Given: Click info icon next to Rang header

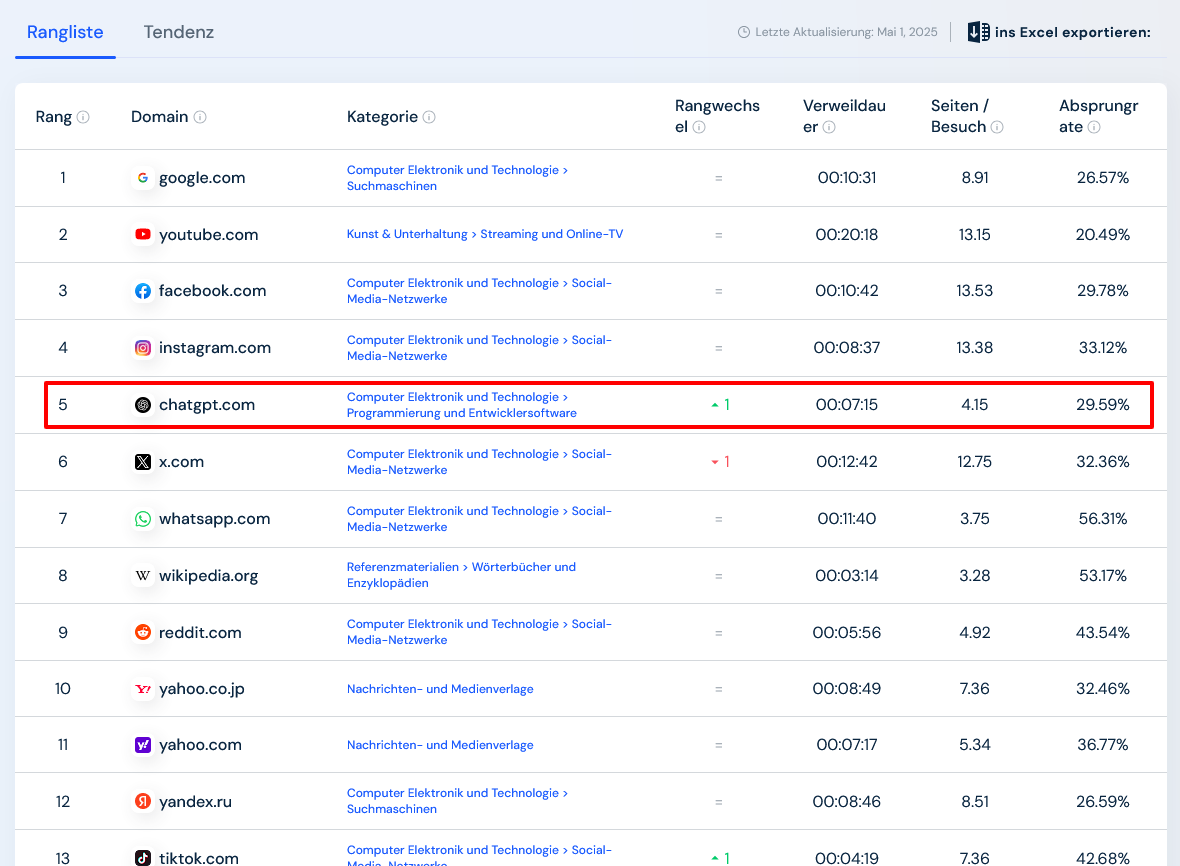Looking at the screenshot, I should pyautogui.click(x=83, y=117).
